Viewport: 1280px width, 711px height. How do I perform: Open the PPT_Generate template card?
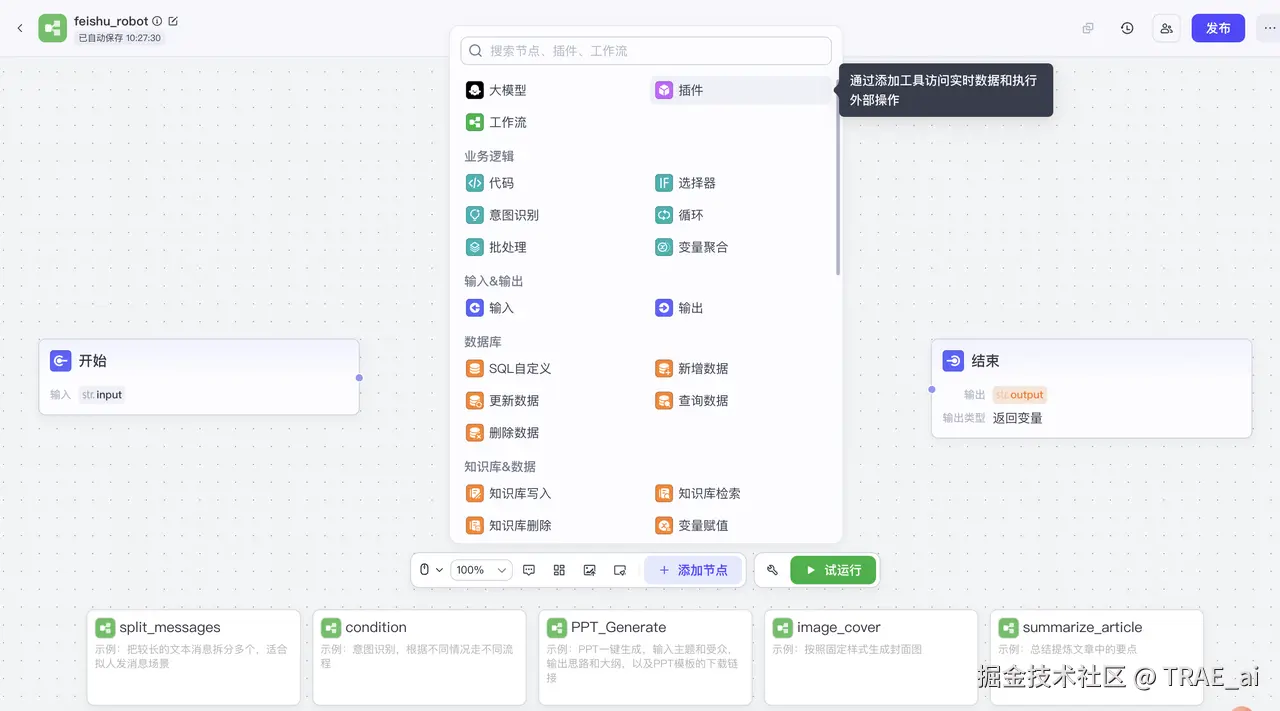(x=645, y=657)
